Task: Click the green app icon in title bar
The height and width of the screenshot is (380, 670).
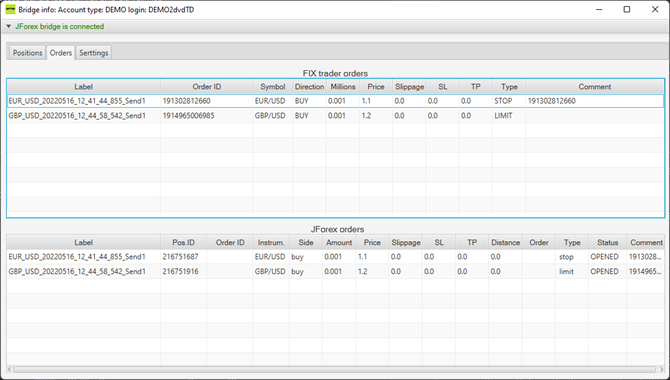Action: tap(10, 9)
